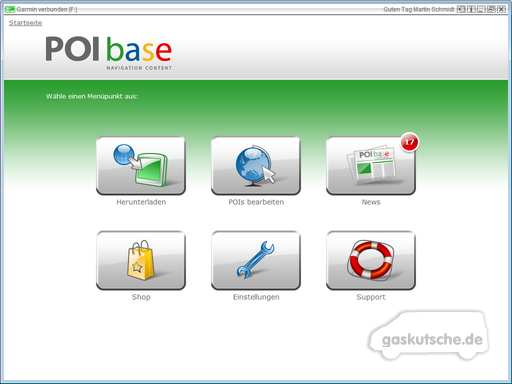Viewport: 512px width, 384px height.
Task: Click the POIs bearbeiten label
Action: pyautogui.click(x=256, y=202)
